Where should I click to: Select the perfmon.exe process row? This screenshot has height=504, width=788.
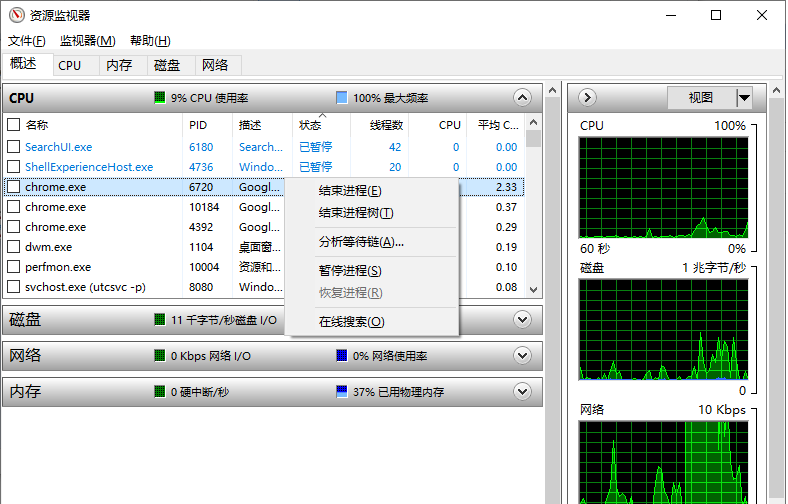click(264, 267)
